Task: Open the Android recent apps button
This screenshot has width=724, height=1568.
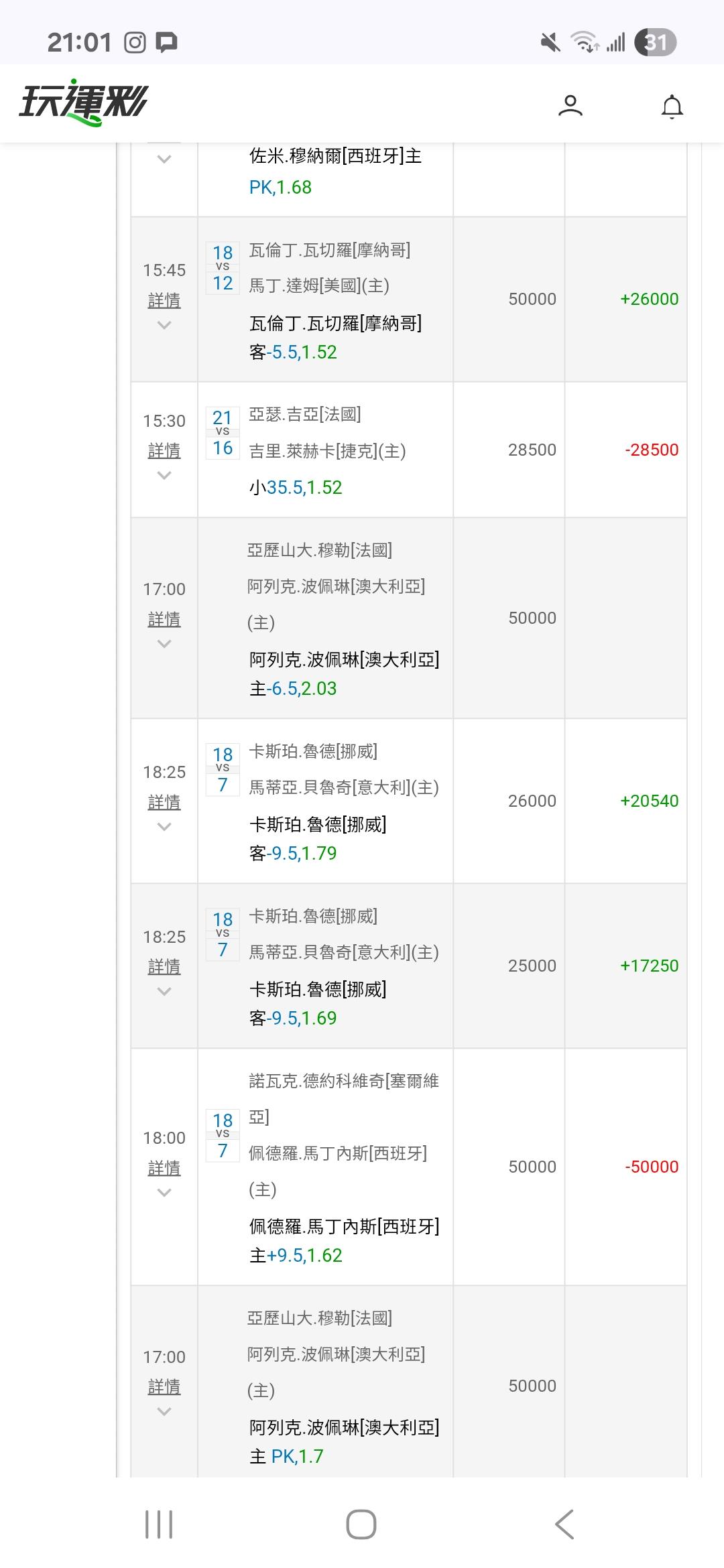Action: [x=159, y=1524]
